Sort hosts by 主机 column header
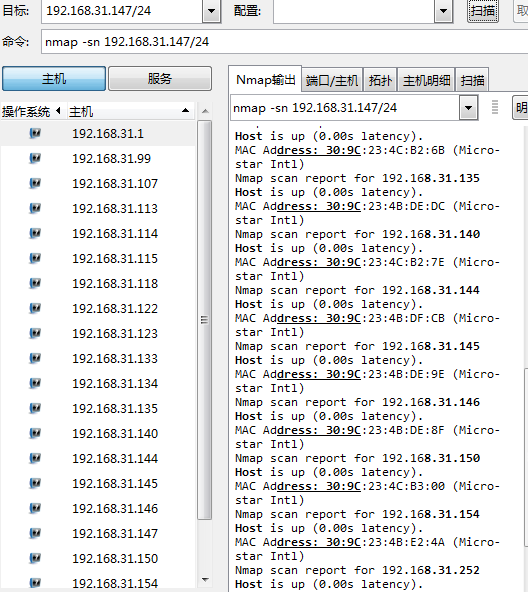 click(x=131, y=111)
